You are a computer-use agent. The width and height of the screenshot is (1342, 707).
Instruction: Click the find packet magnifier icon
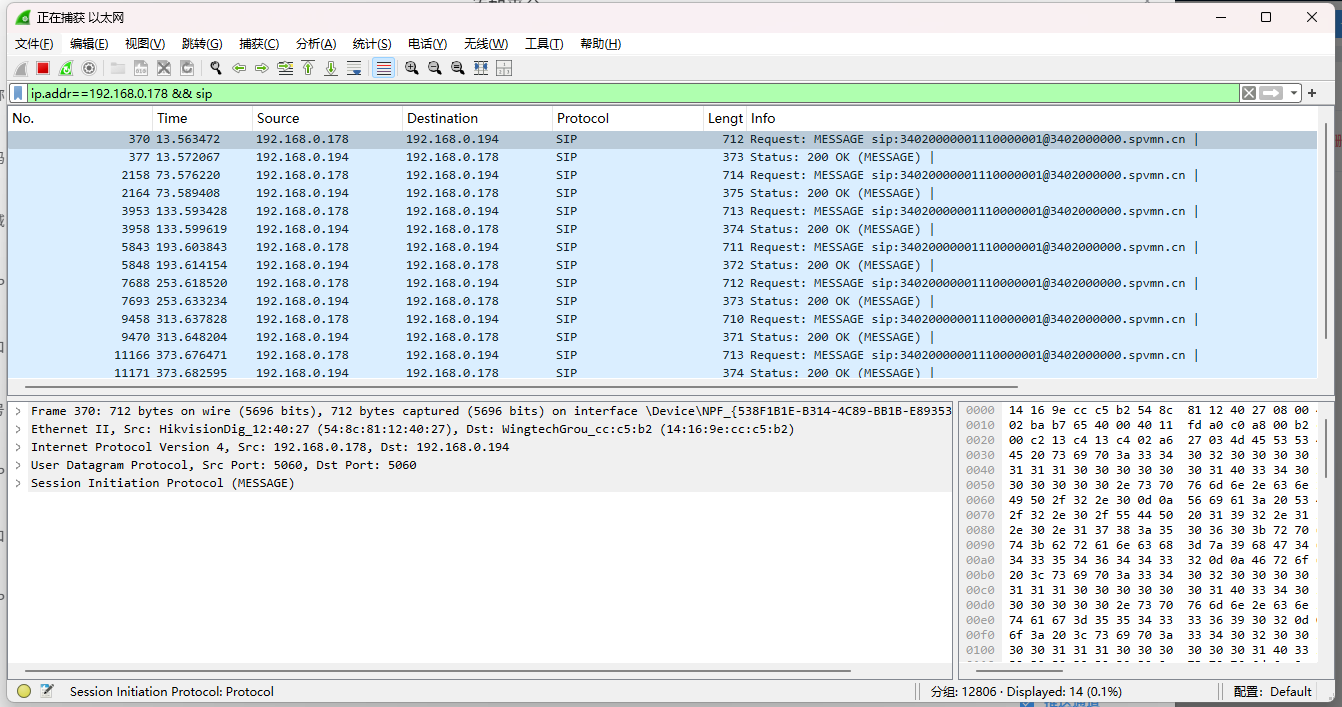[215, 68]
